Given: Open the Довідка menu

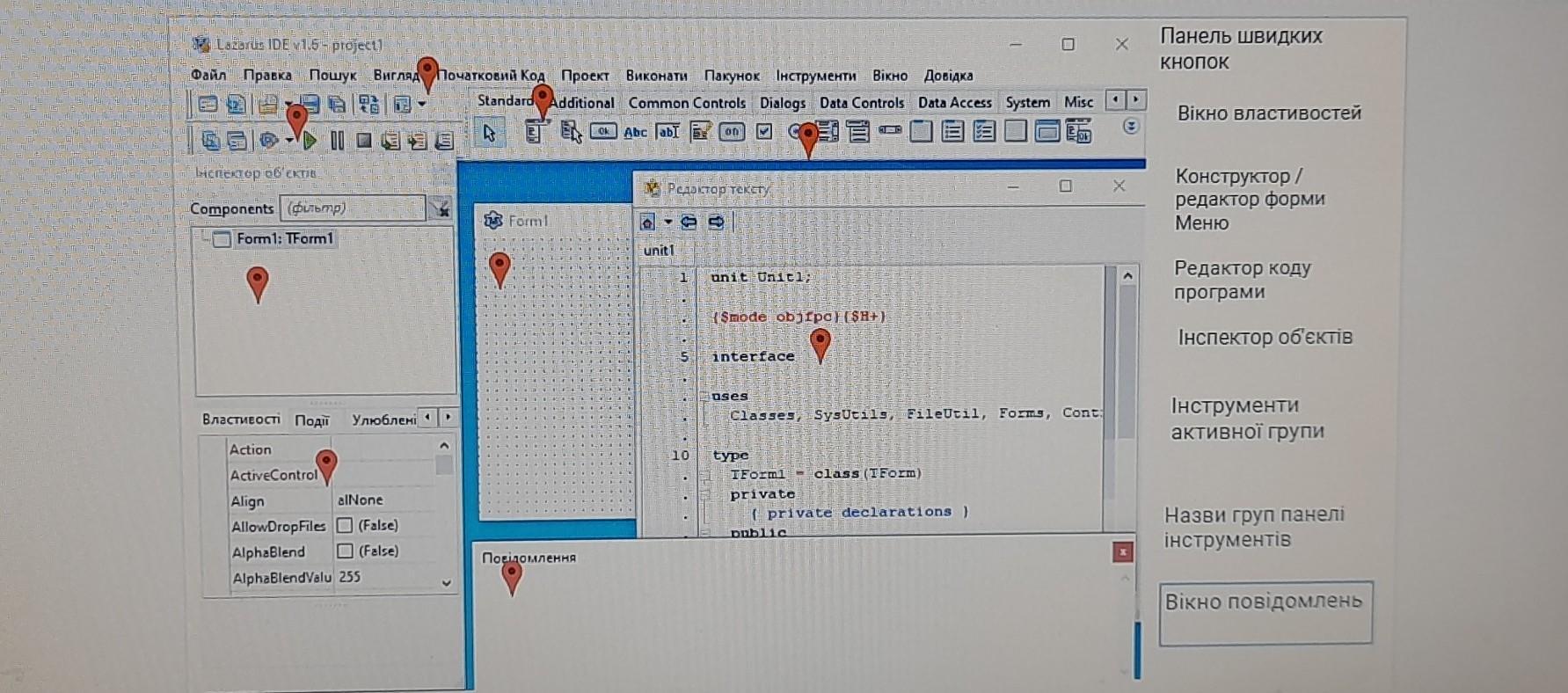Looking at the screenshot, I should point(948,76).
